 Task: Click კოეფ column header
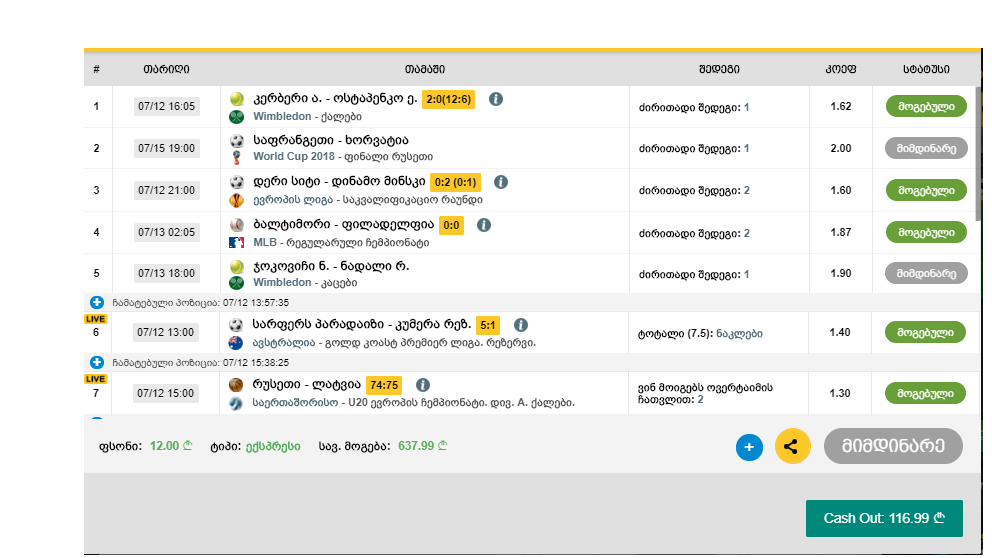(x=841, y=69)
